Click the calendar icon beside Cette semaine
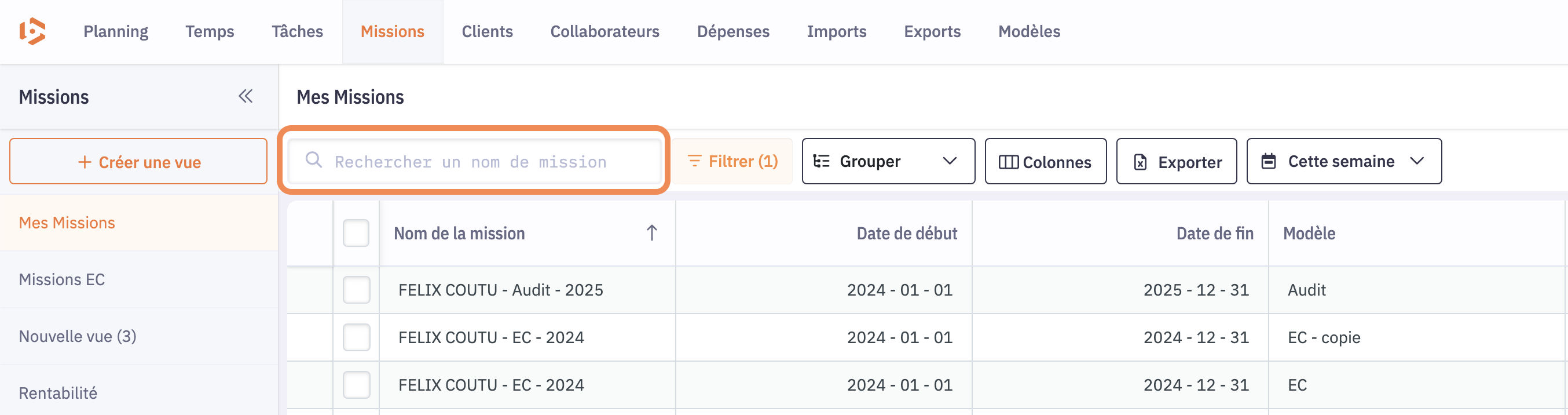 1269,162
